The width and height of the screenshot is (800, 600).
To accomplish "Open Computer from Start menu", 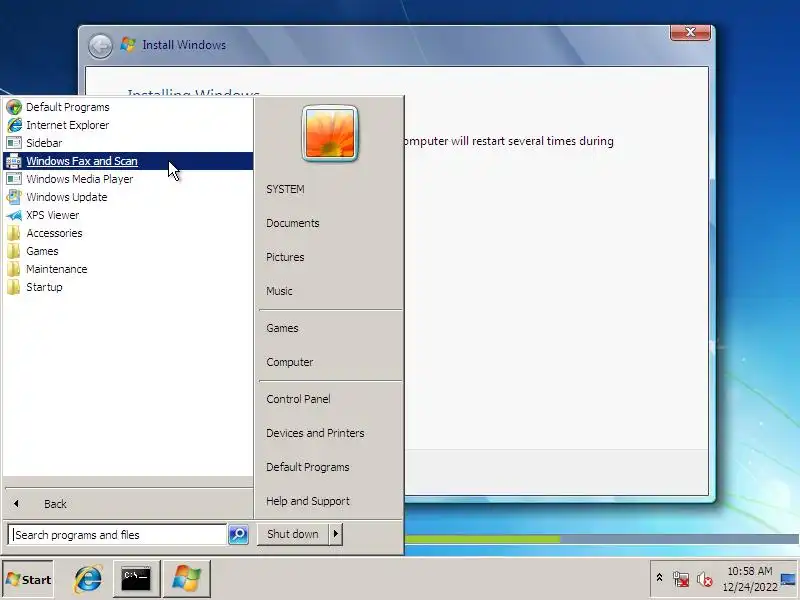I will click(x=289, y=362).
